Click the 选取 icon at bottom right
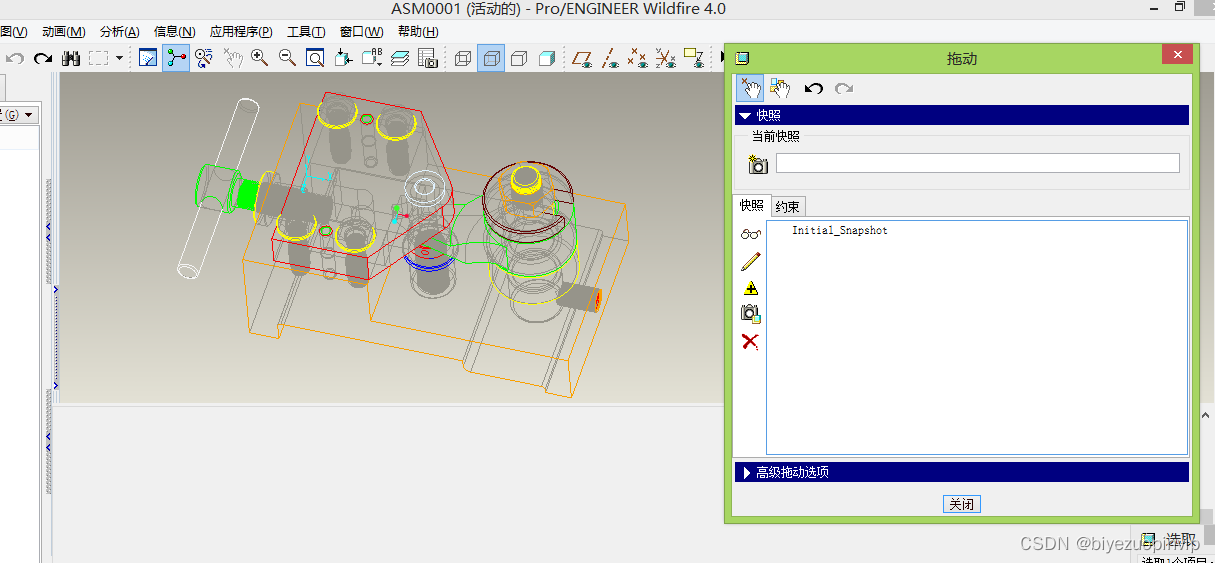This screenshot has height=563, width=1215. 1148,538
